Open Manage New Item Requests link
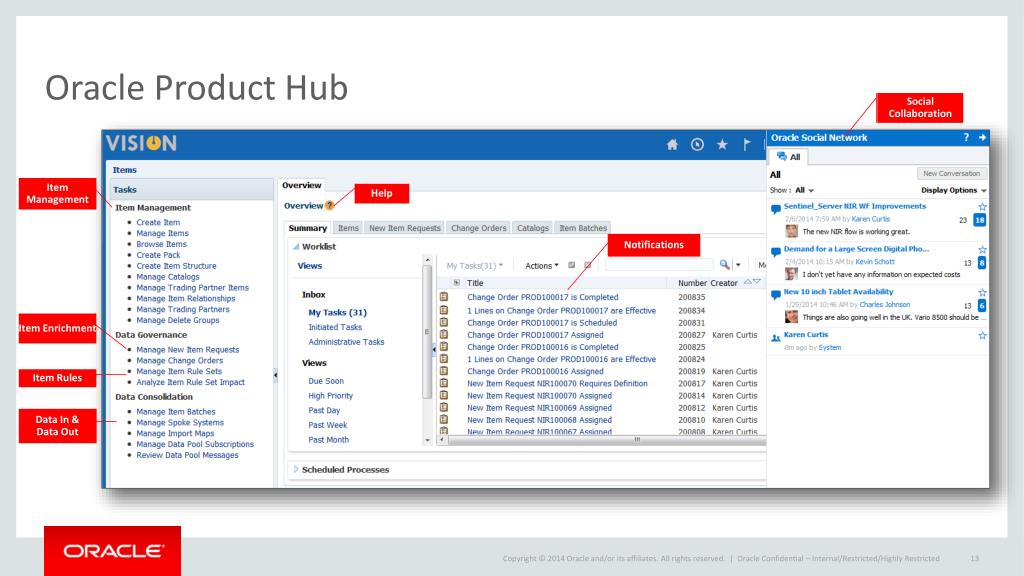This screenshot has height=576, width=1024. [x=187, y=349]
